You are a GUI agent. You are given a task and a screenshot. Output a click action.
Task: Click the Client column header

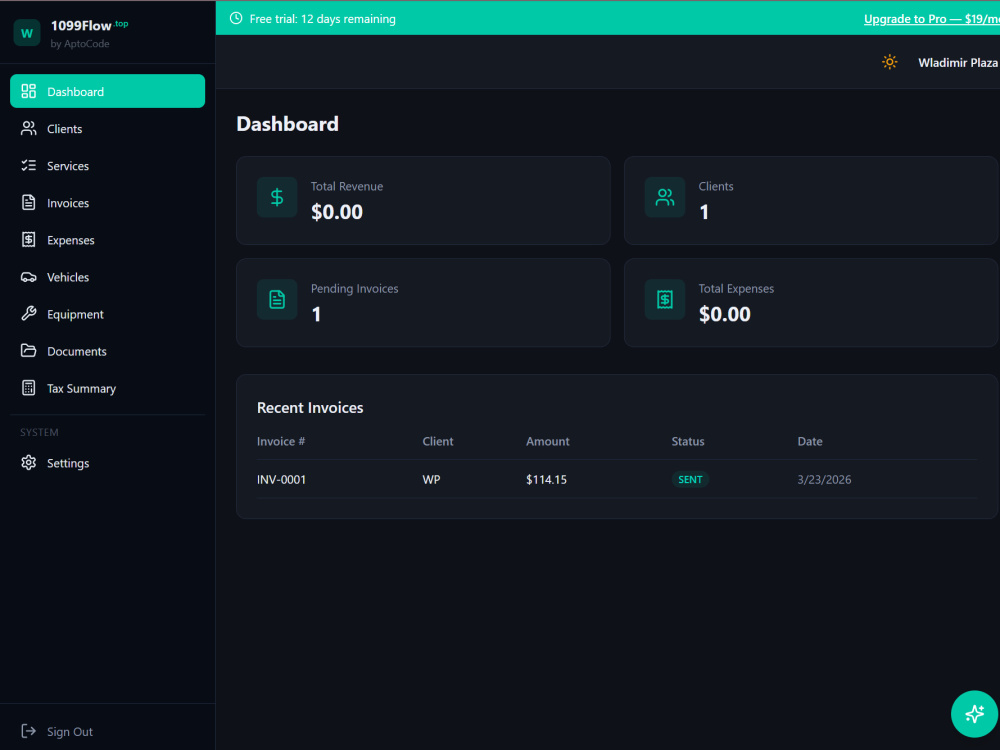pos(438,441)
